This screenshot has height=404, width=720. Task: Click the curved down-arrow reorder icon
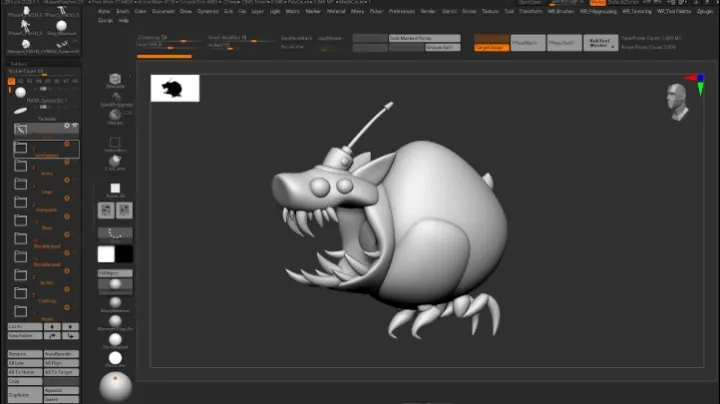[70, 336]
